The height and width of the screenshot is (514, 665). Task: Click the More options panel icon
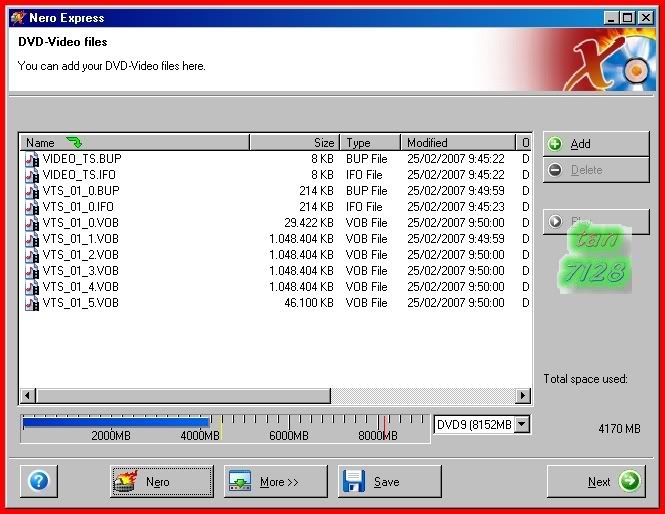pyautogui.click(x=240, y=481)
